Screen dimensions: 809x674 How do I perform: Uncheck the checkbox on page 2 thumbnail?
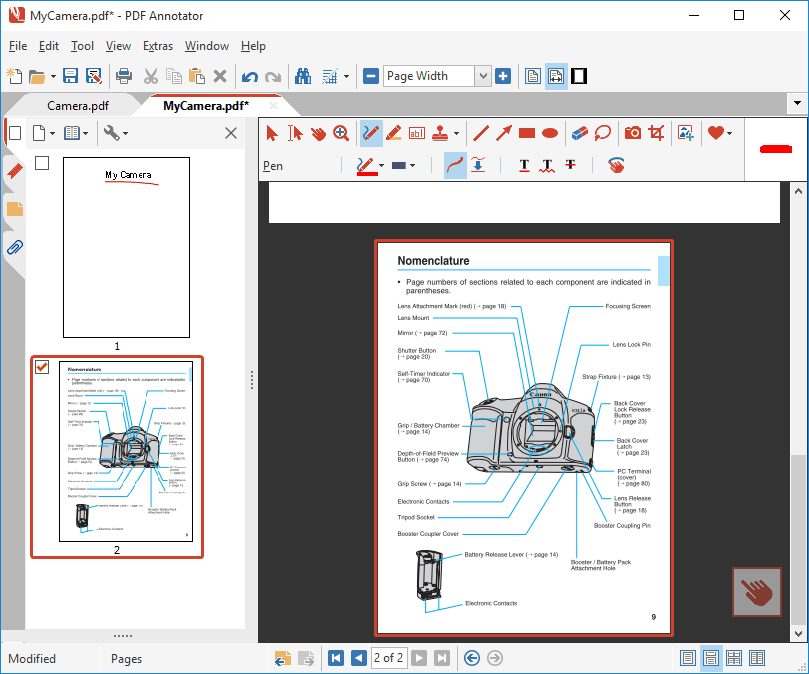[x=42, y=367]
